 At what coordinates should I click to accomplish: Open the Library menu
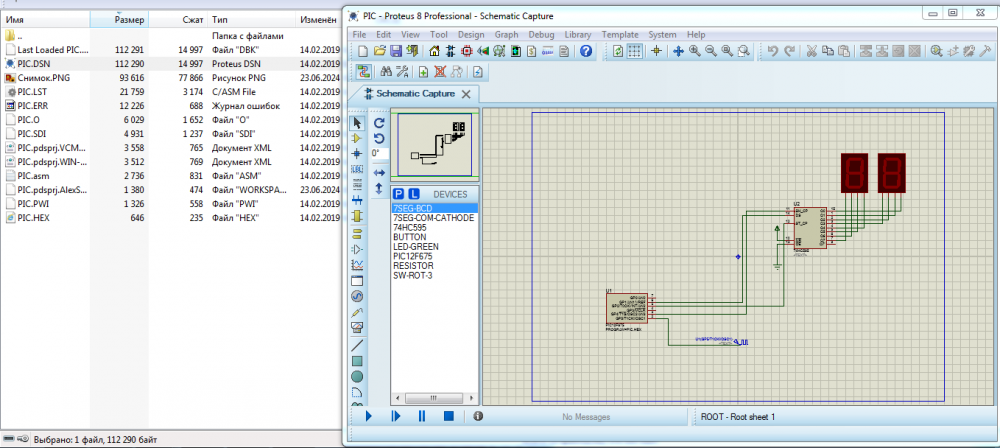coord(578,34)
